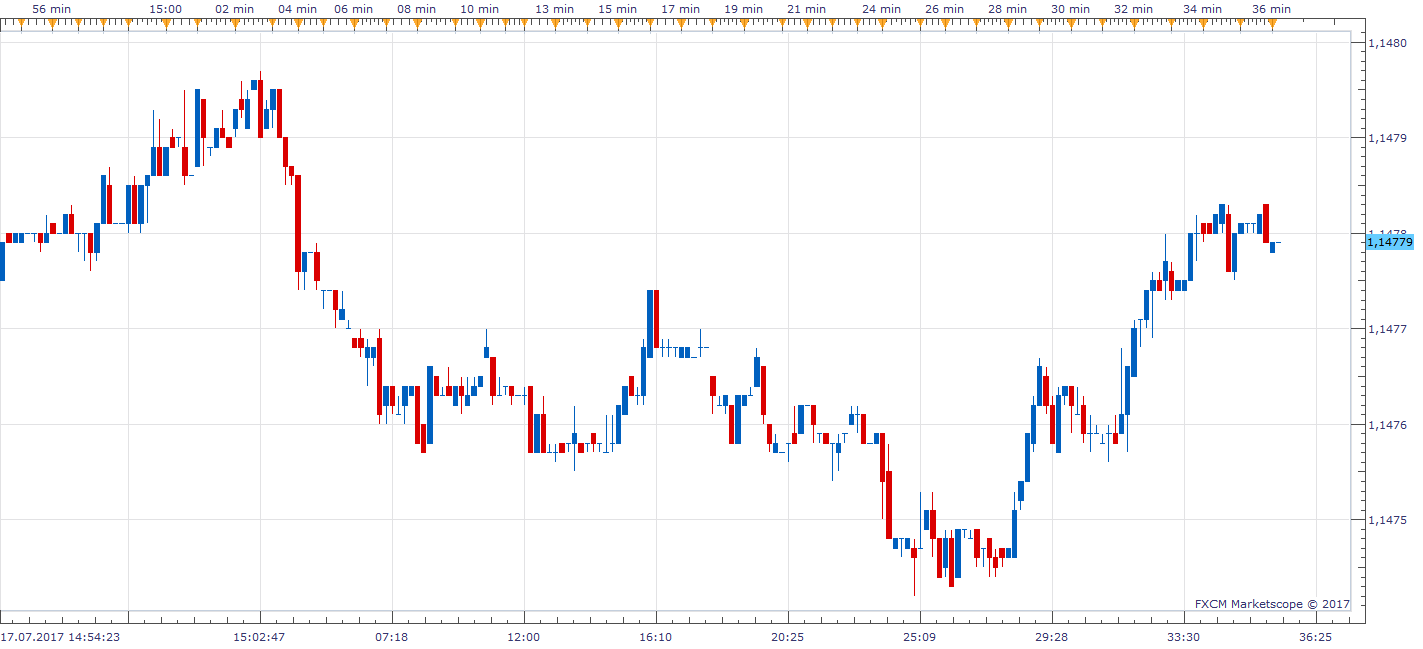Choose the marker below "21 min"
This screenshot has width=1423, height=649.
click(806, 22)
